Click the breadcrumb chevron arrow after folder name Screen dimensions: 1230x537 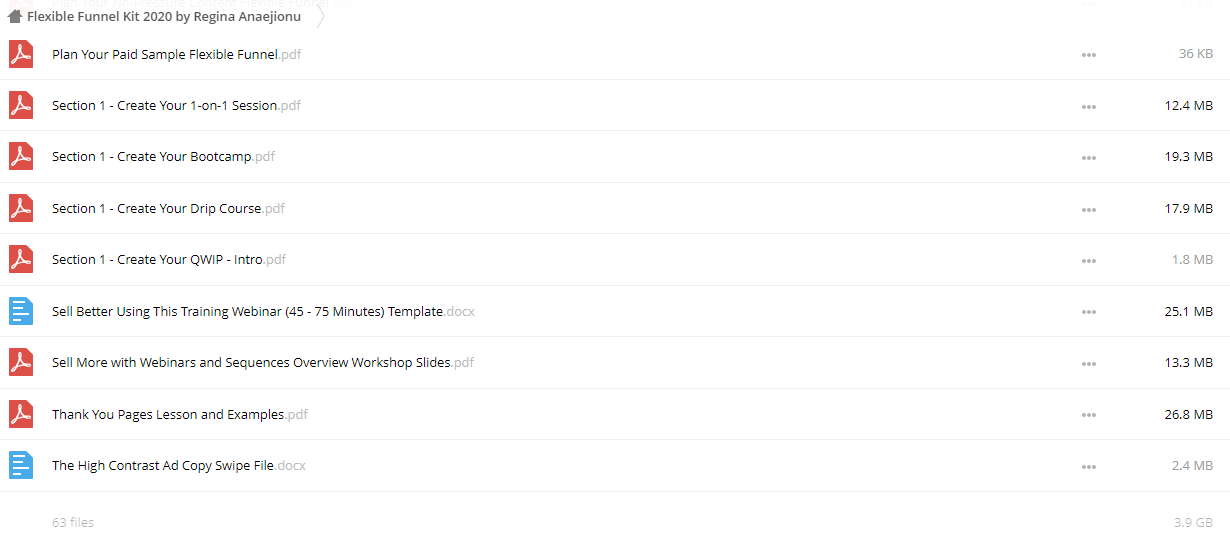[320, 17]
